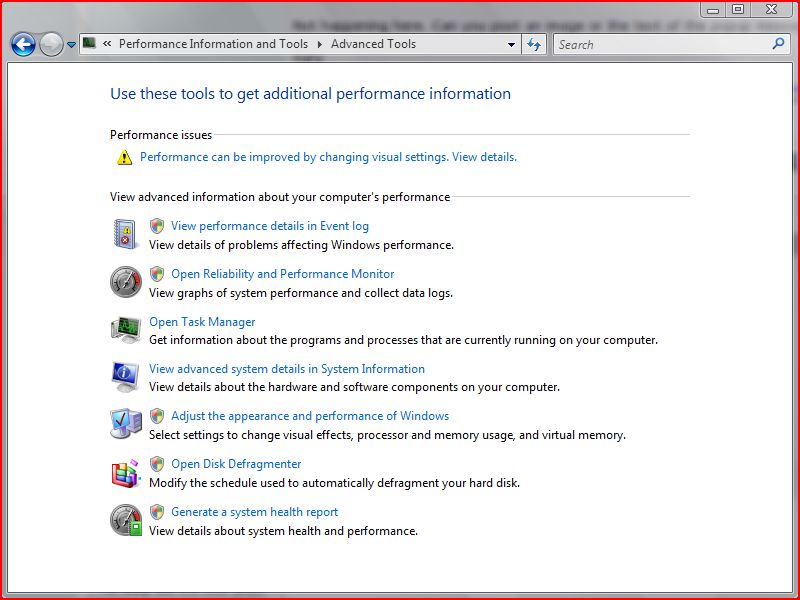Open Task Manager link
The image size is (800, 600).
tap(202, 322)
